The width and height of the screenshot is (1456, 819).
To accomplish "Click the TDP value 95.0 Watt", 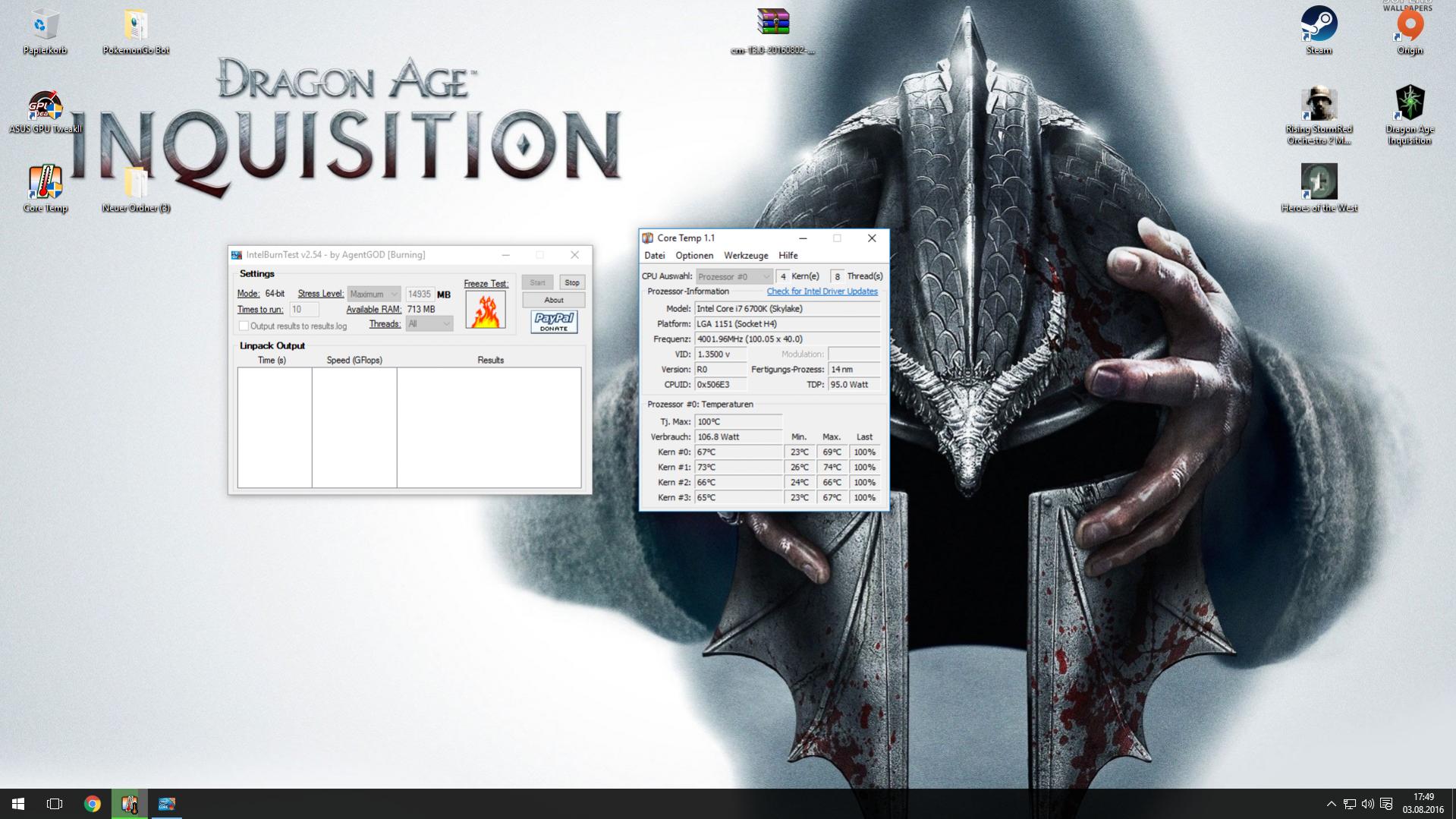I will (854, 385).
